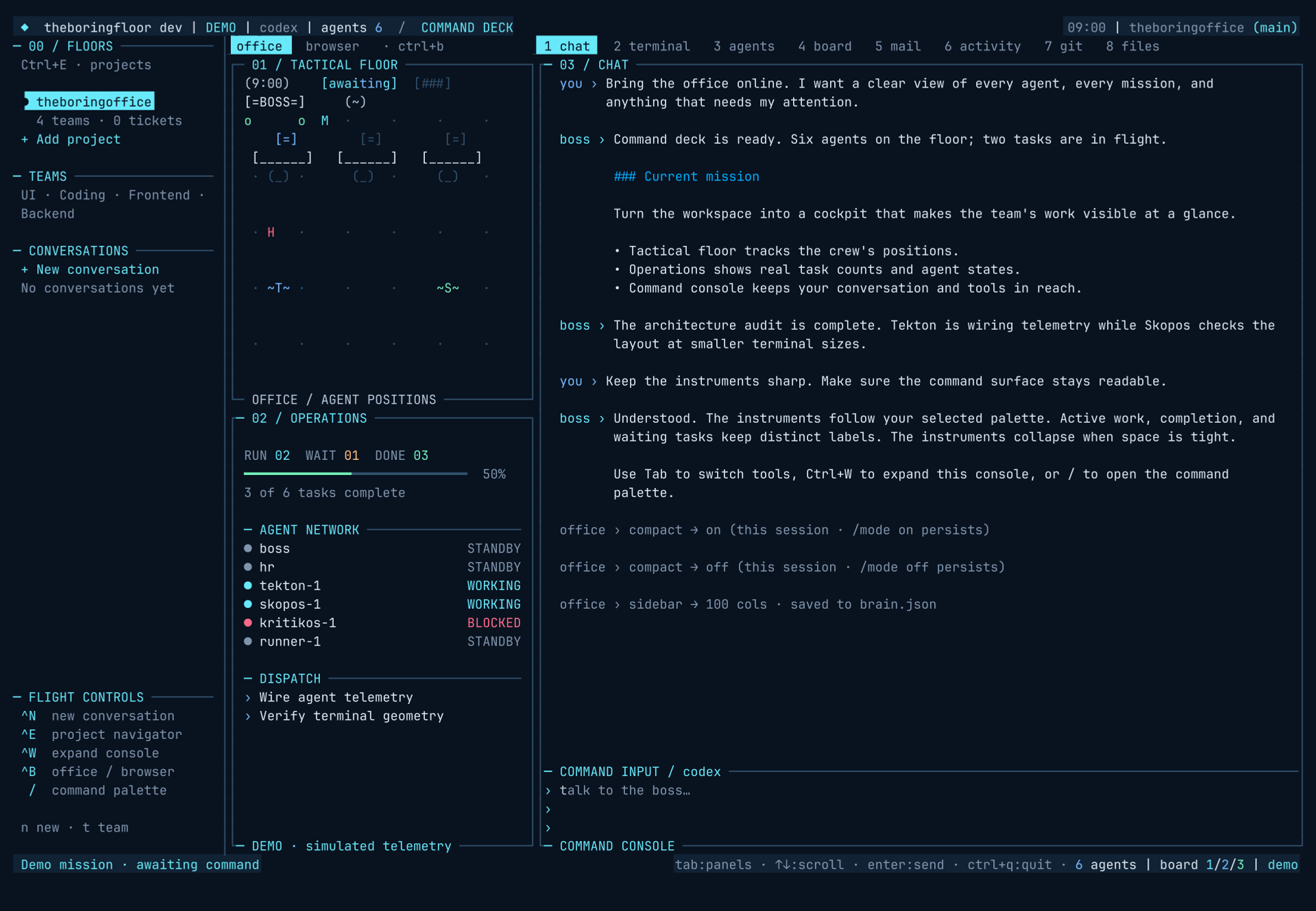Click the DEMO label in the header
Image resolution: width=1316 pixels, height=911 pixels.
pos(221,27)
